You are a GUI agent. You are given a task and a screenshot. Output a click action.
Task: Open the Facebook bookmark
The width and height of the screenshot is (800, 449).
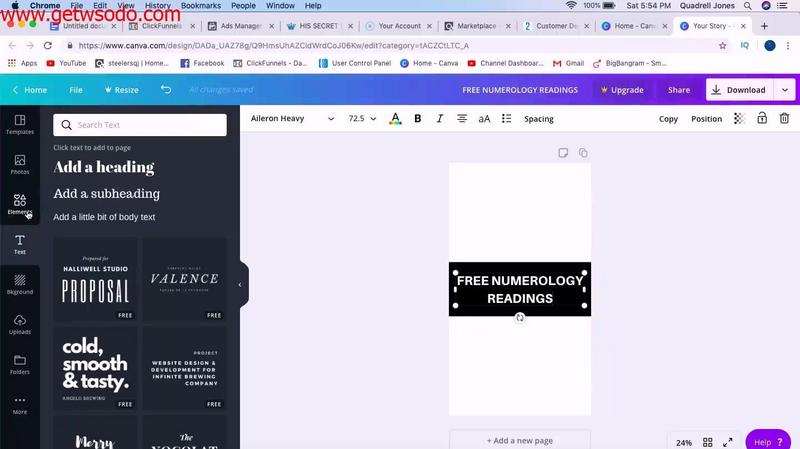point(202,63)
